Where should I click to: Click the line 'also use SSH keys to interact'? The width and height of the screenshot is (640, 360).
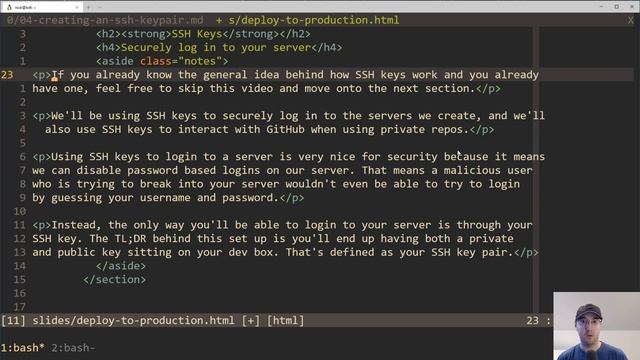[269, 129]
